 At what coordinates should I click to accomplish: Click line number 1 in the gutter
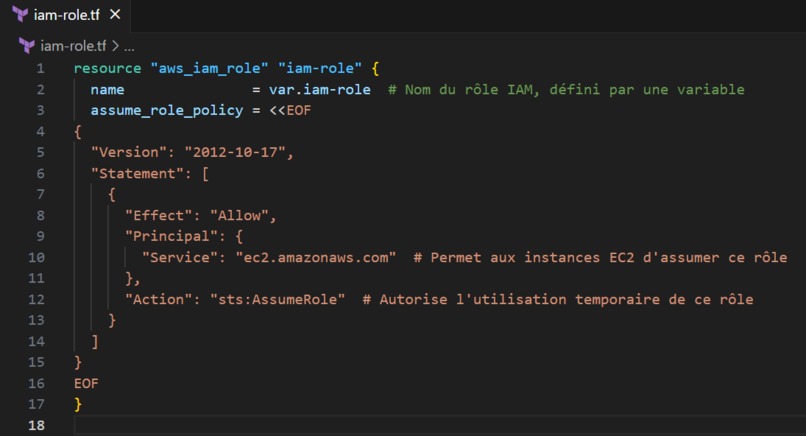[x=40, y=68]
